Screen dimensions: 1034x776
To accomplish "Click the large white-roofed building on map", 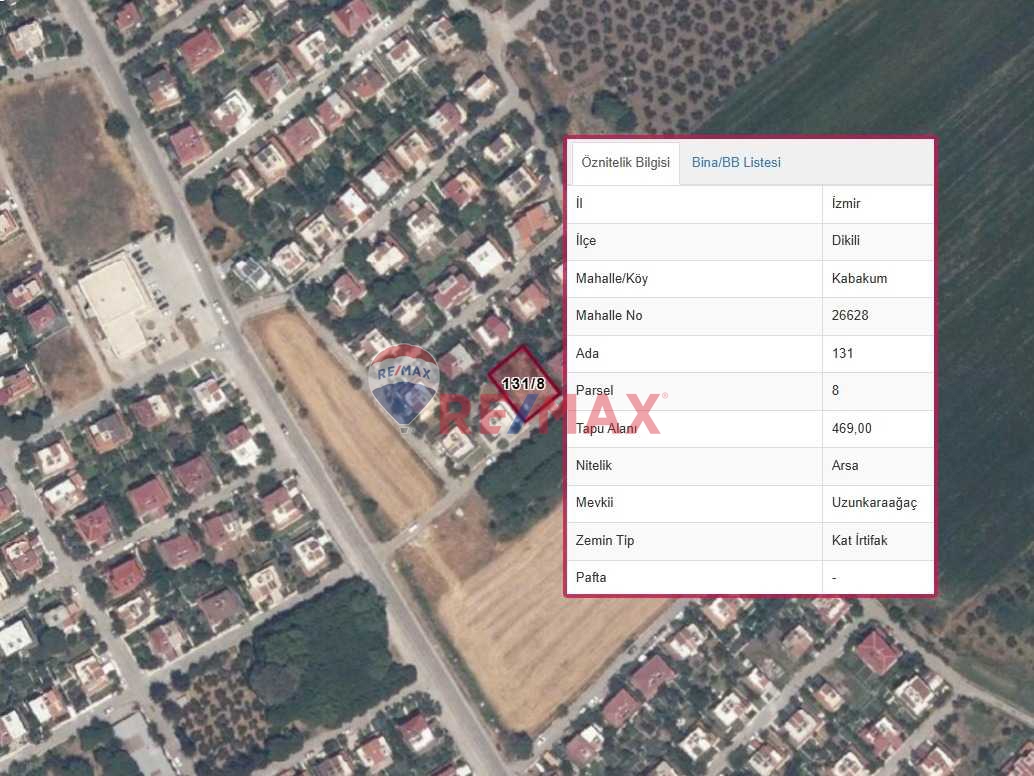I will tap(116, 302).
